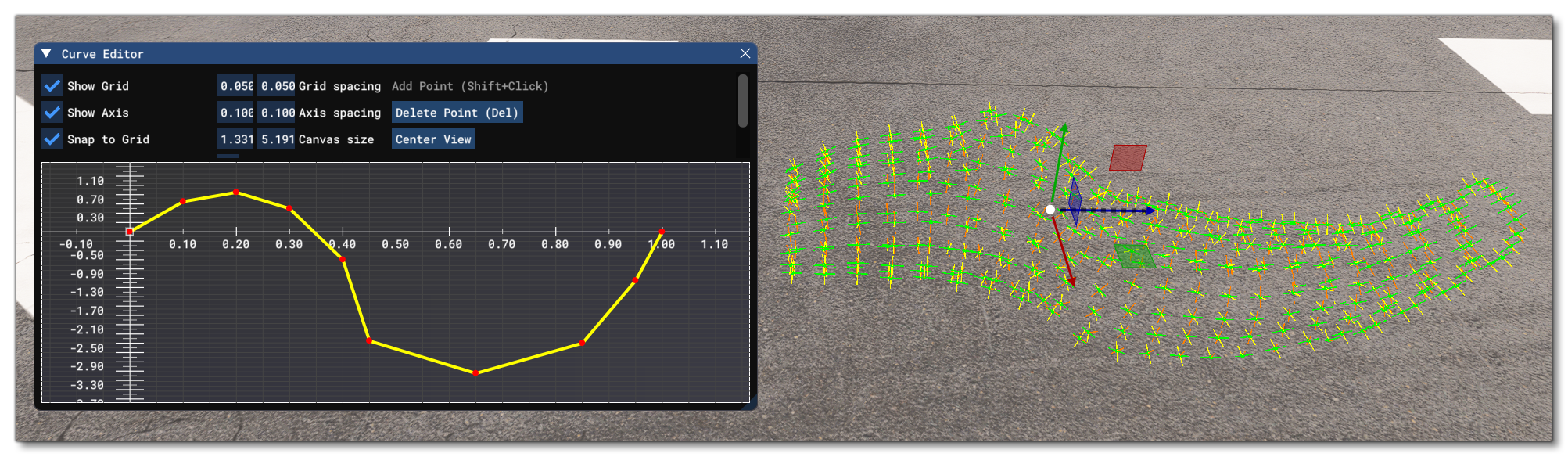Click the first Grid spacing value field

pyautogui.click(x=235, y=86)
